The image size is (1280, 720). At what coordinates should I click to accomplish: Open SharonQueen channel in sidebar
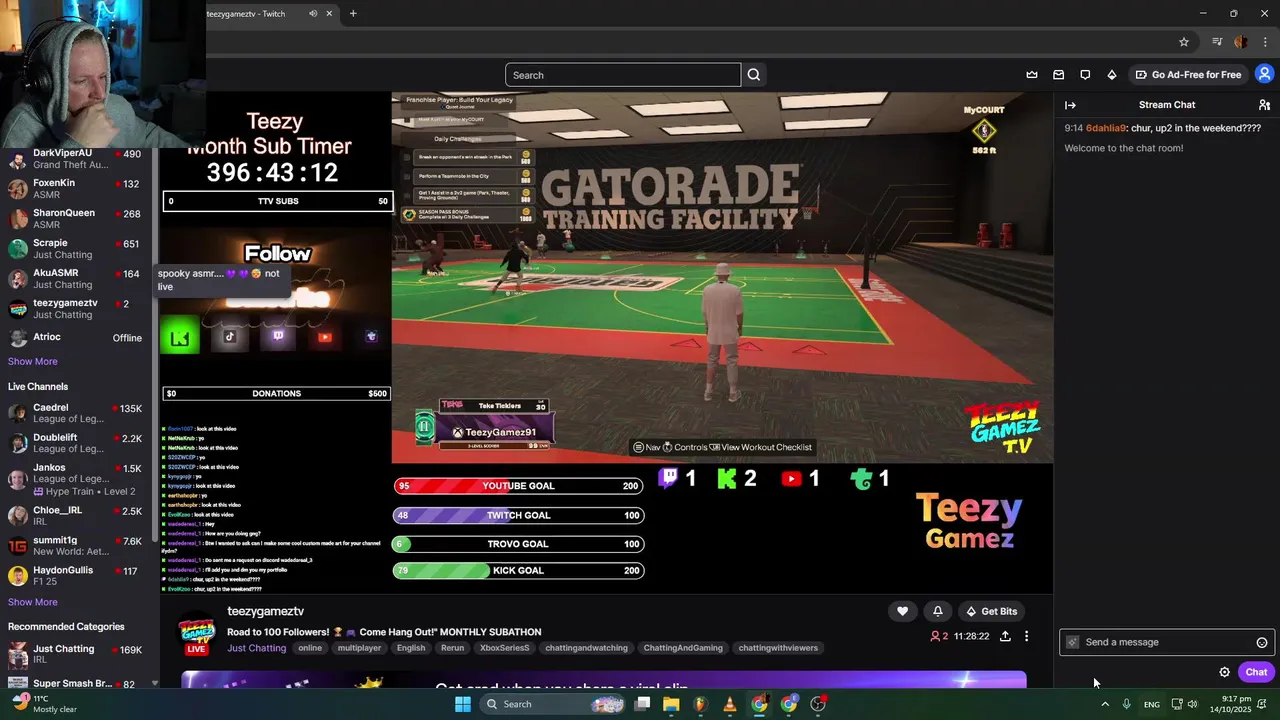[76, 219]
